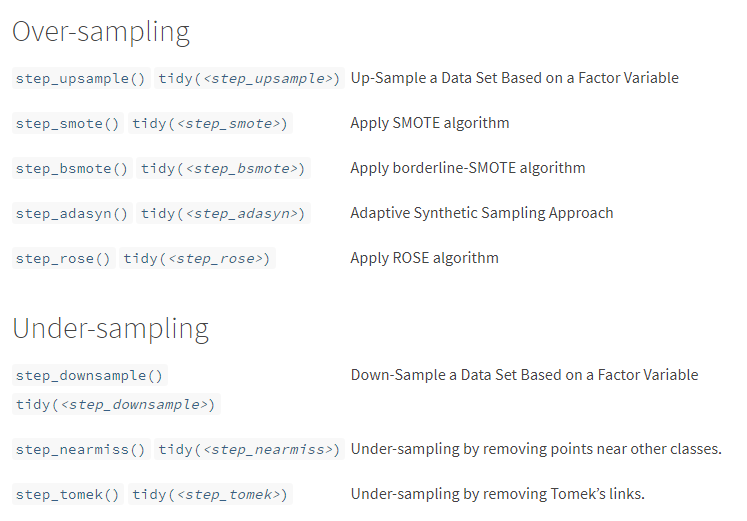
Task: Click 'Apply borderline-SMOTE algorithm' description text
Action: (467, 168)
